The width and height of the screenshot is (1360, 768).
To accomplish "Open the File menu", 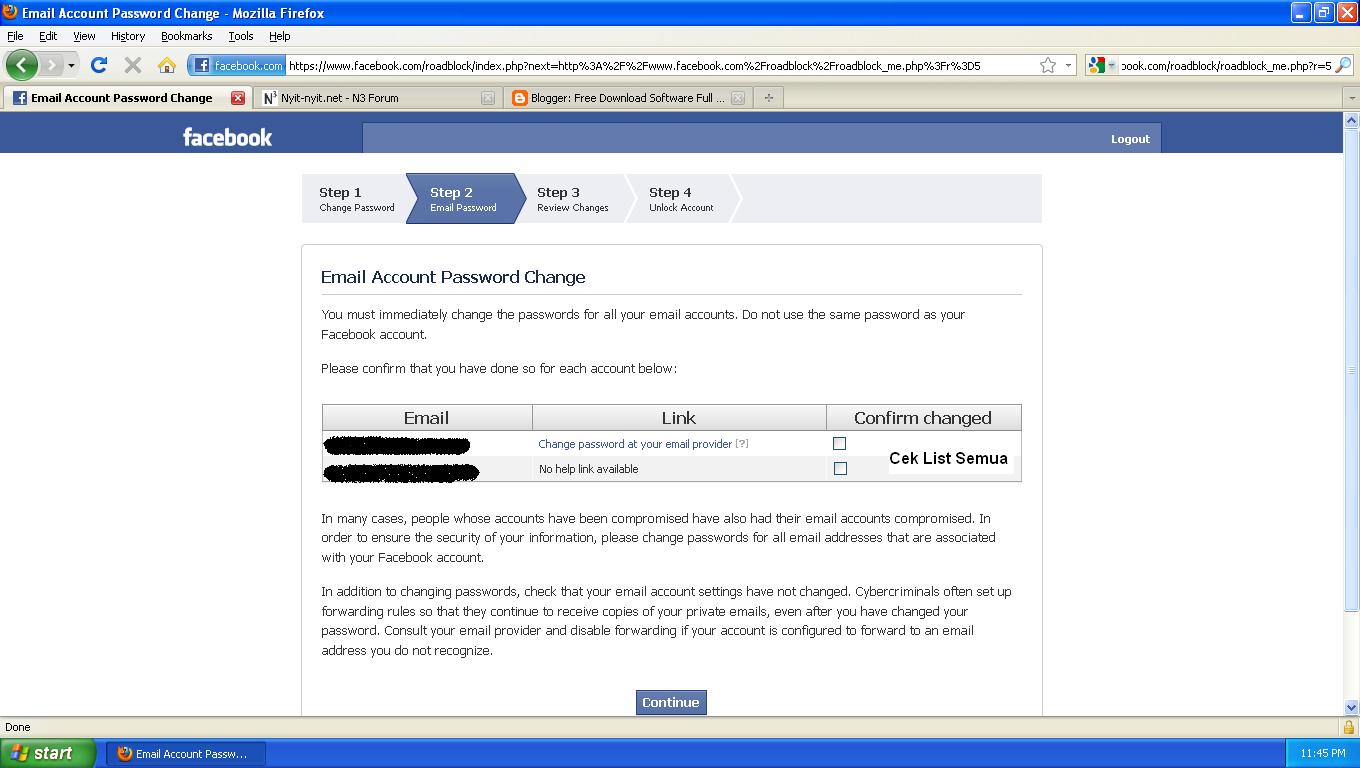I will click(x=15, y=36).
